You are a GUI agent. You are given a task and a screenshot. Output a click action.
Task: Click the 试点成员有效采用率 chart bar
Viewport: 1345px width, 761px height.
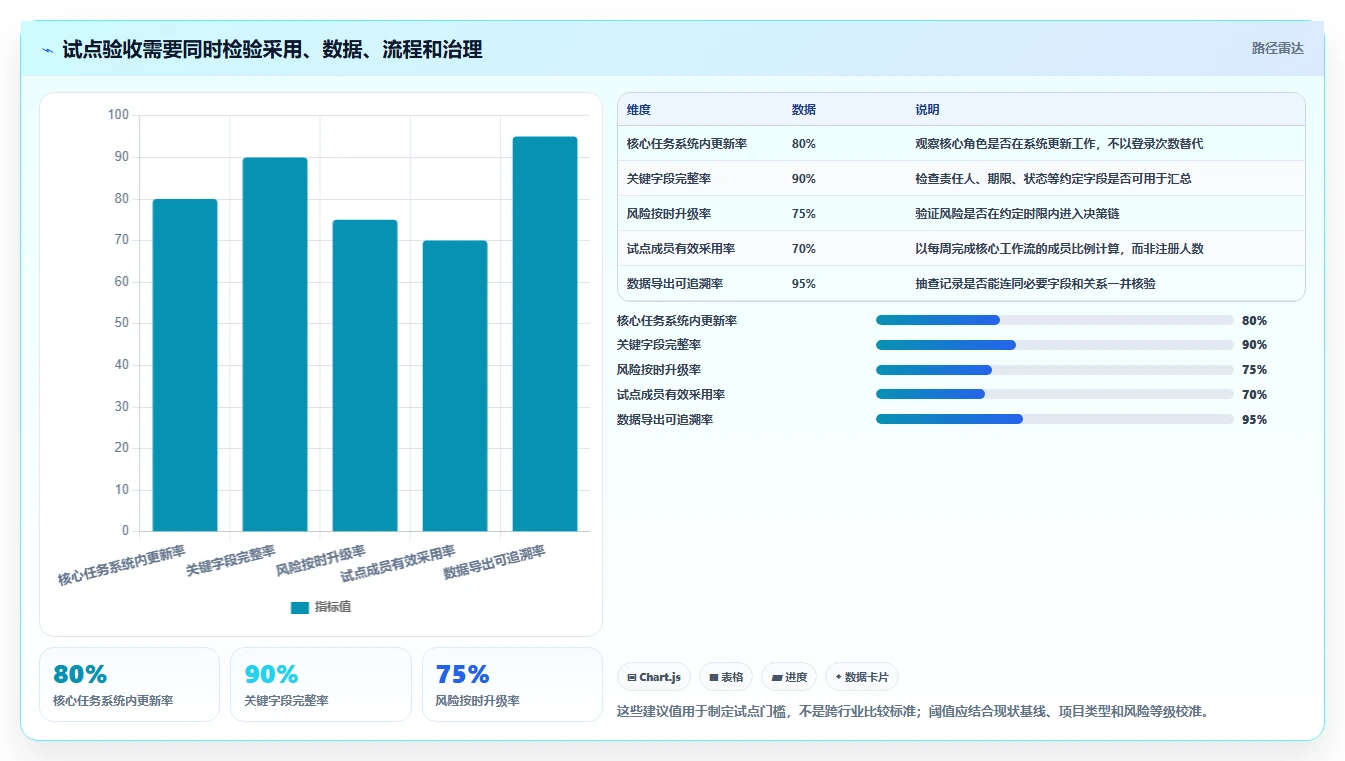click(455, 386)
